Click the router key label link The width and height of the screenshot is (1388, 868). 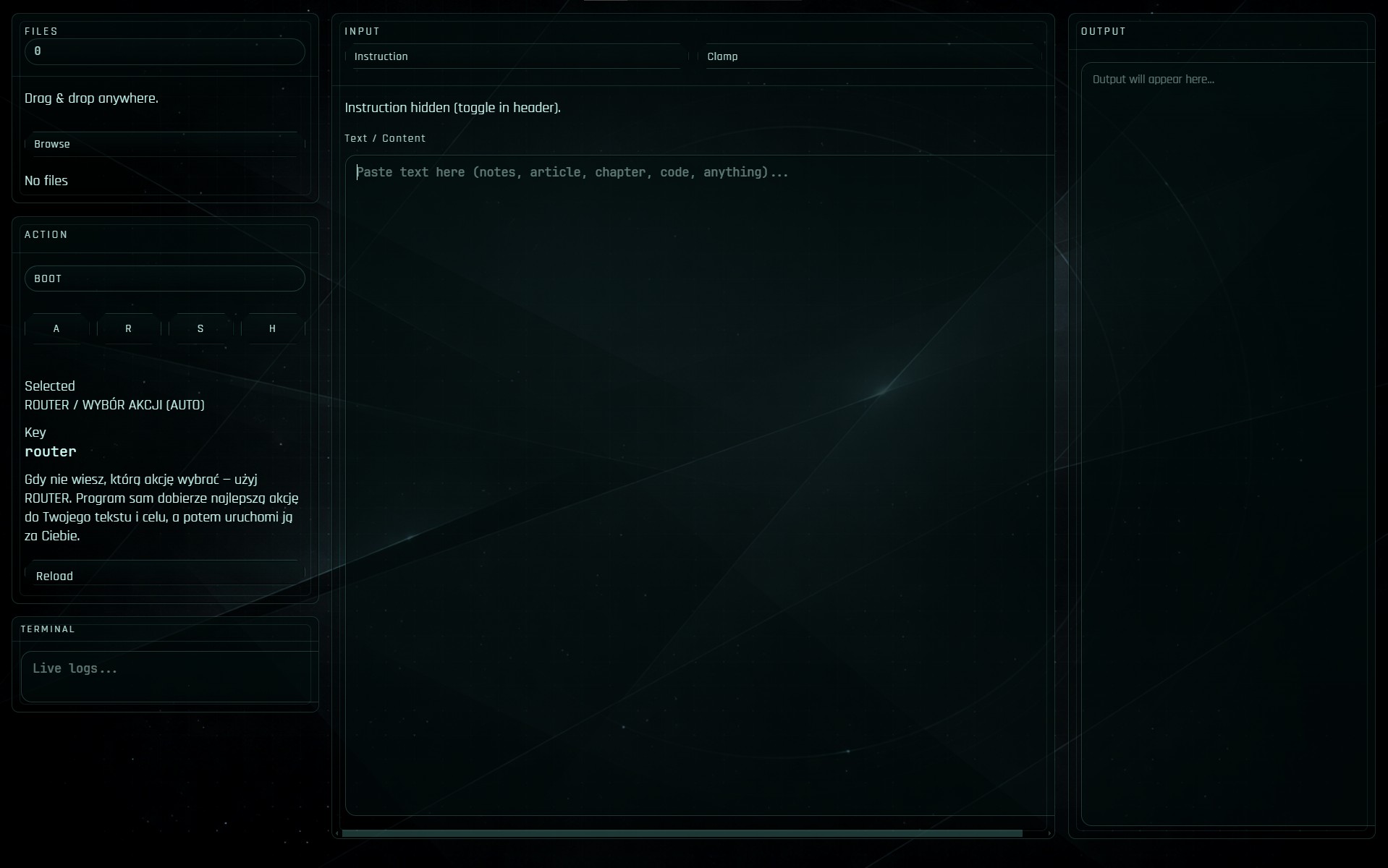(50, 451)
